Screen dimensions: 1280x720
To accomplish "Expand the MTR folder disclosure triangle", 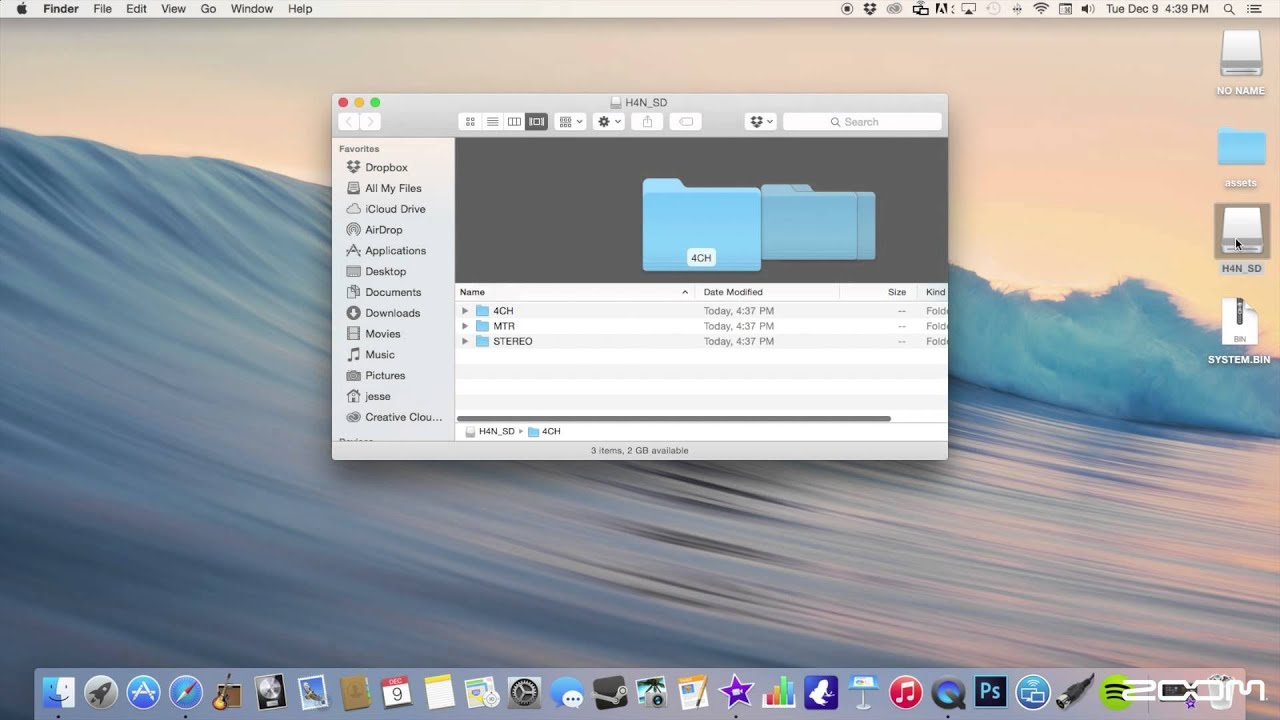I will pos(465,326).
